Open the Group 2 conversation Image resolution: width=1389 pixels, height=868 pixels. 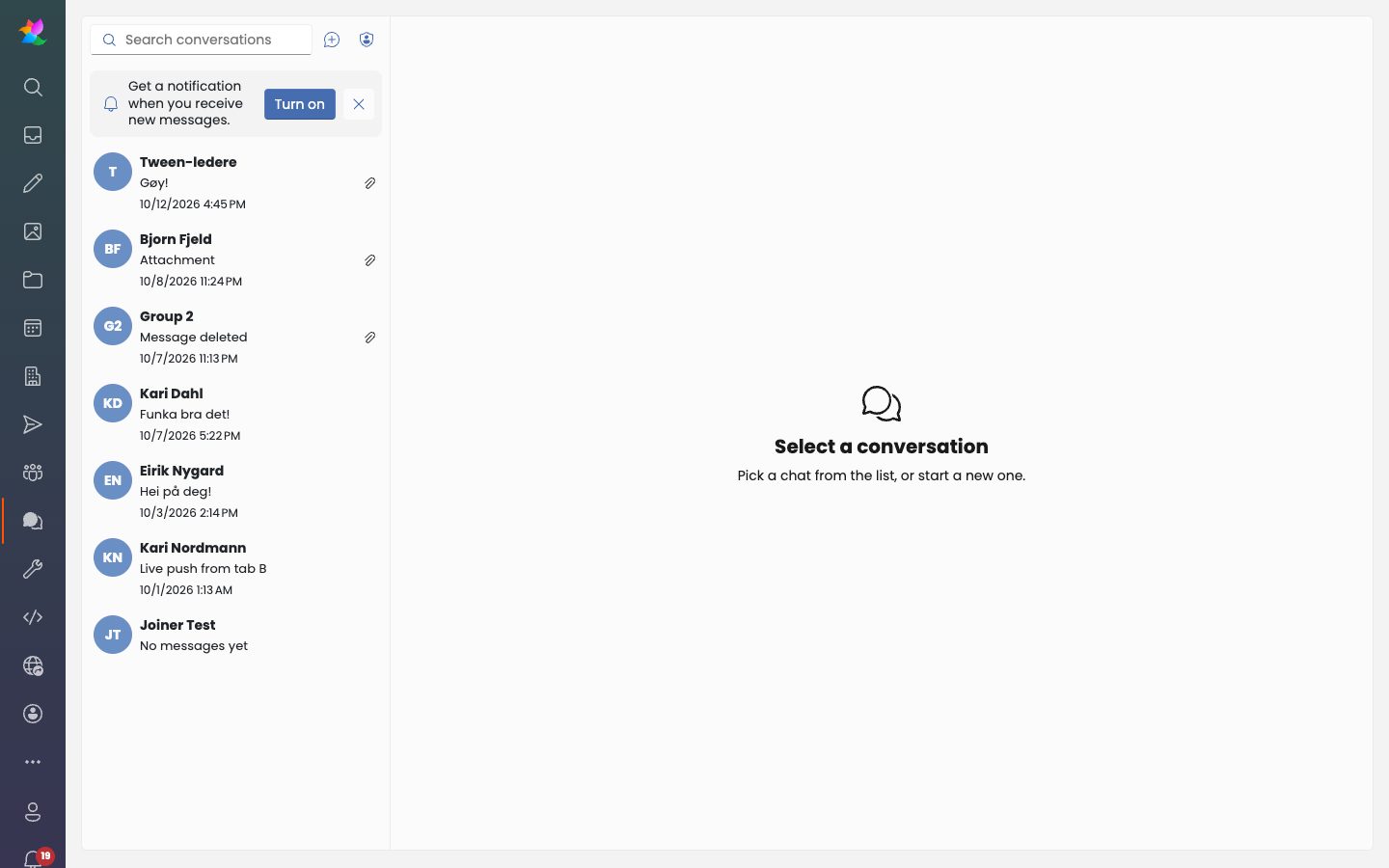pos(236,337)
